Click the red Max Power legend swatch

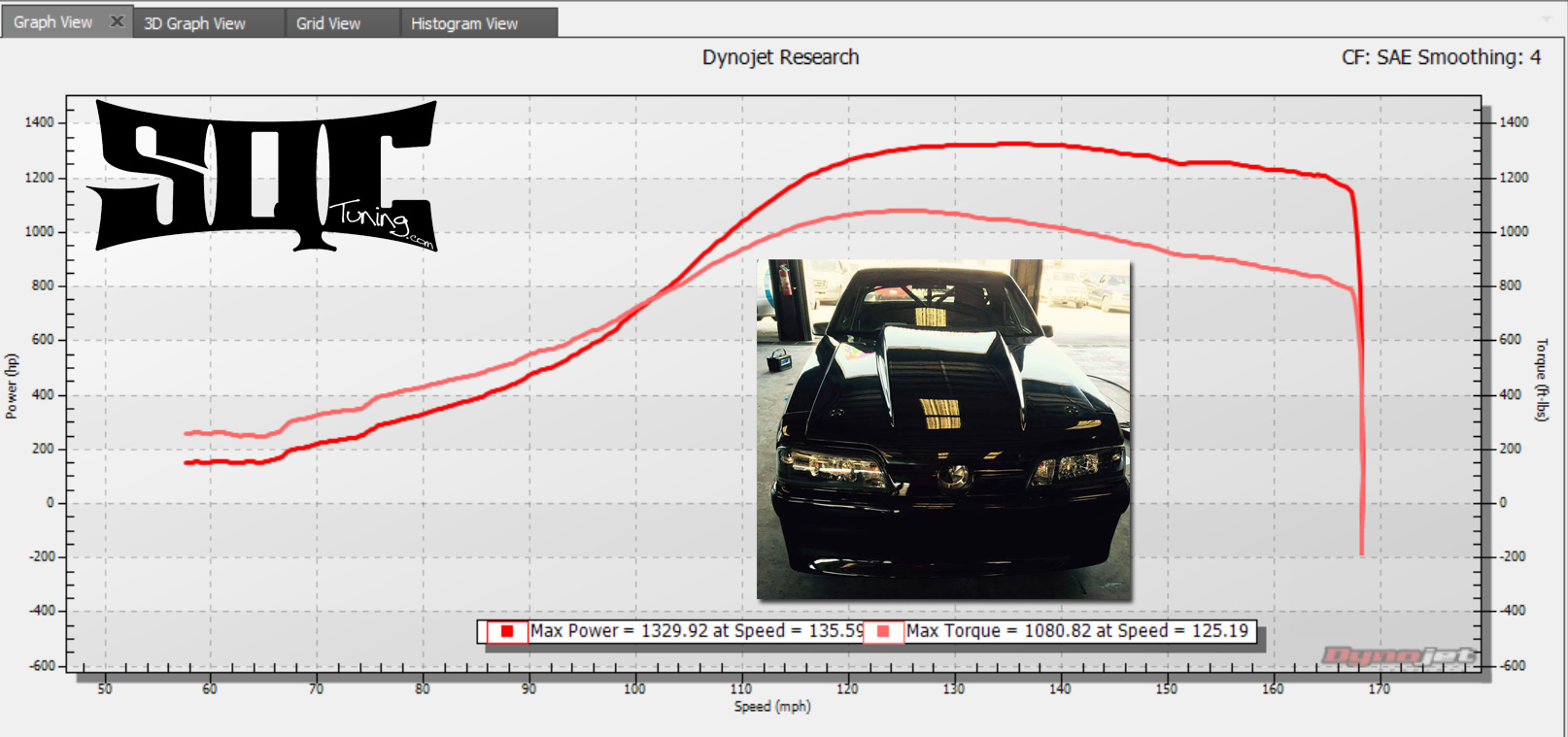tap(507, 632)
